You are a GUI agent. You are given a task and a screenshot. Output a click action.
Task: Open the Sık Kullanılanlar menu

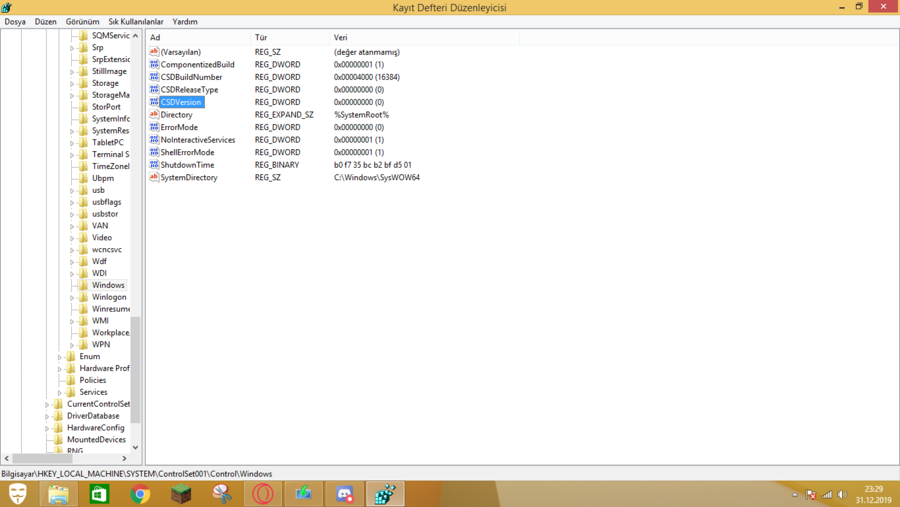click(136, 21)
